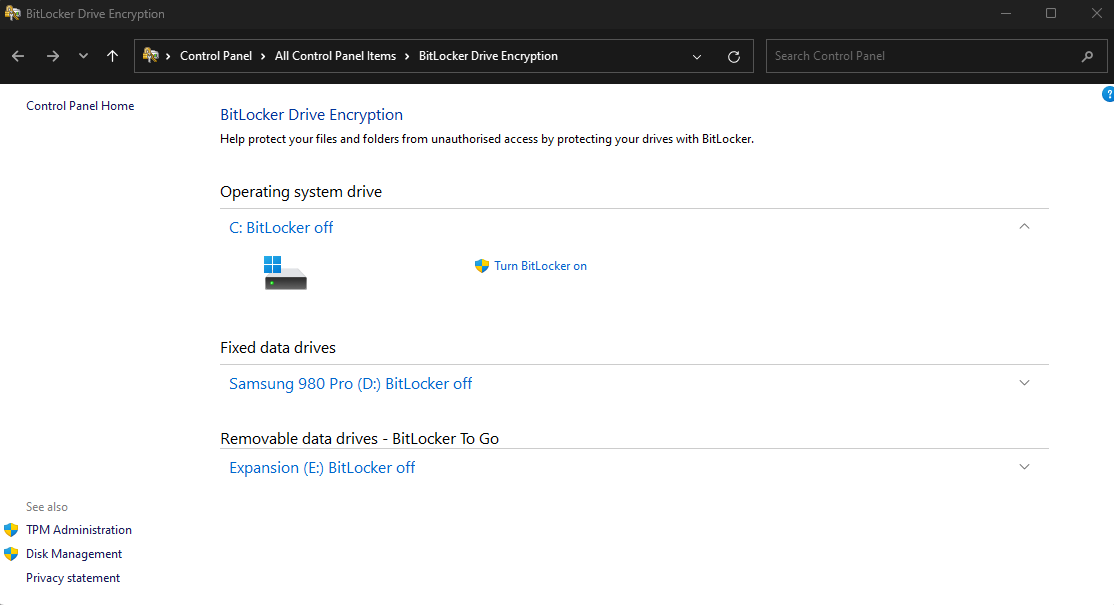Open the recent locations dropdown beside navigation arrows
The width and height of the screenshot is (1114, 605).
pyautogui.click(x=83, y=56)
